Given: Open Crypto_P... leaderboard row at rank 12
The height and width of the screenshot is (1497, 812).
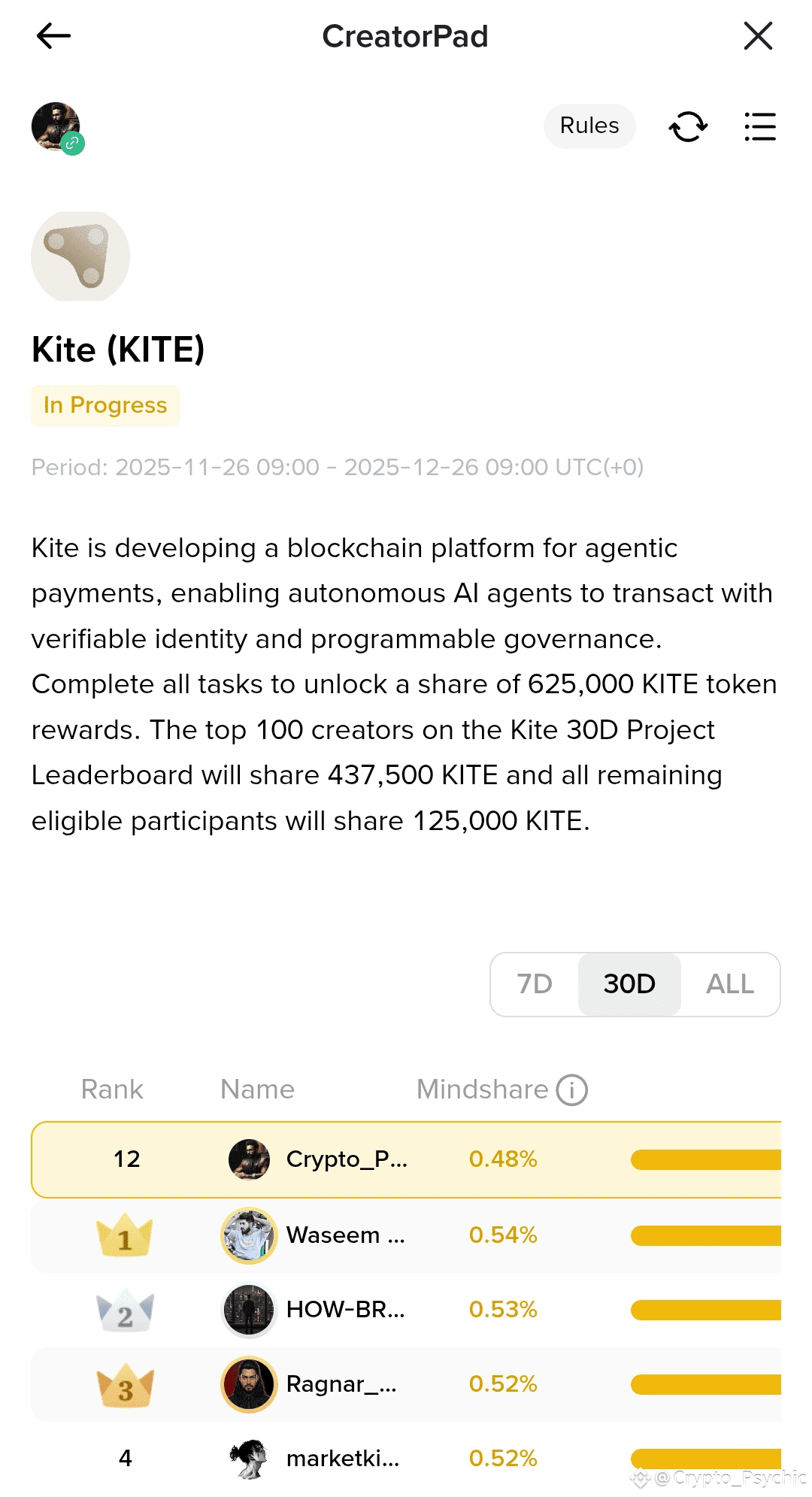Looking at the screenshot, I should (406, 1159).
